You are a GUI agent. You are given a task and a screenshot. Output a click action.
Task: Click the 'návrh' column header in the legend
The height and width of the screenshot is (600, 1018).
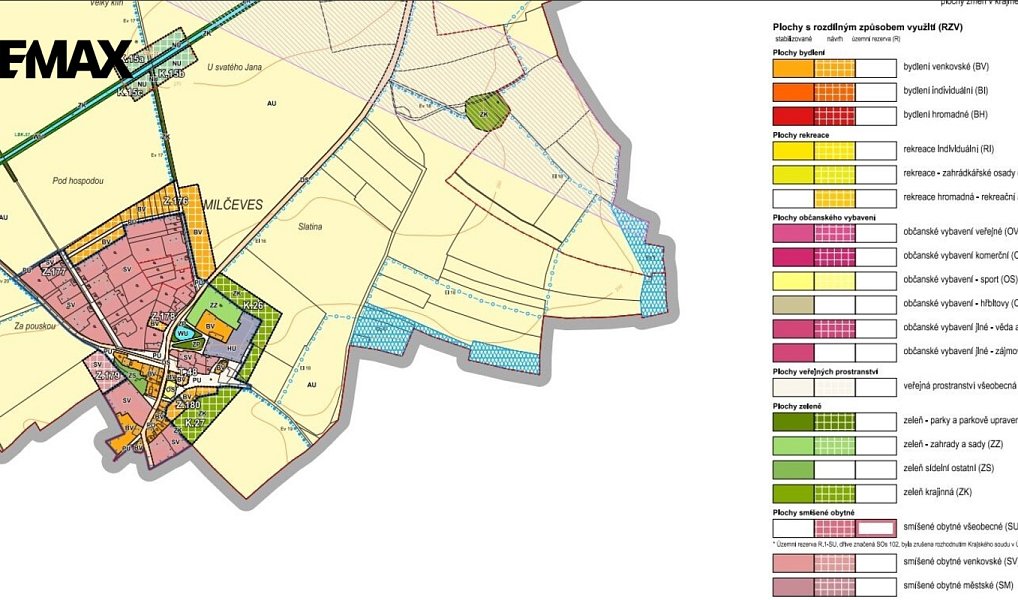[x=835, y=39]
